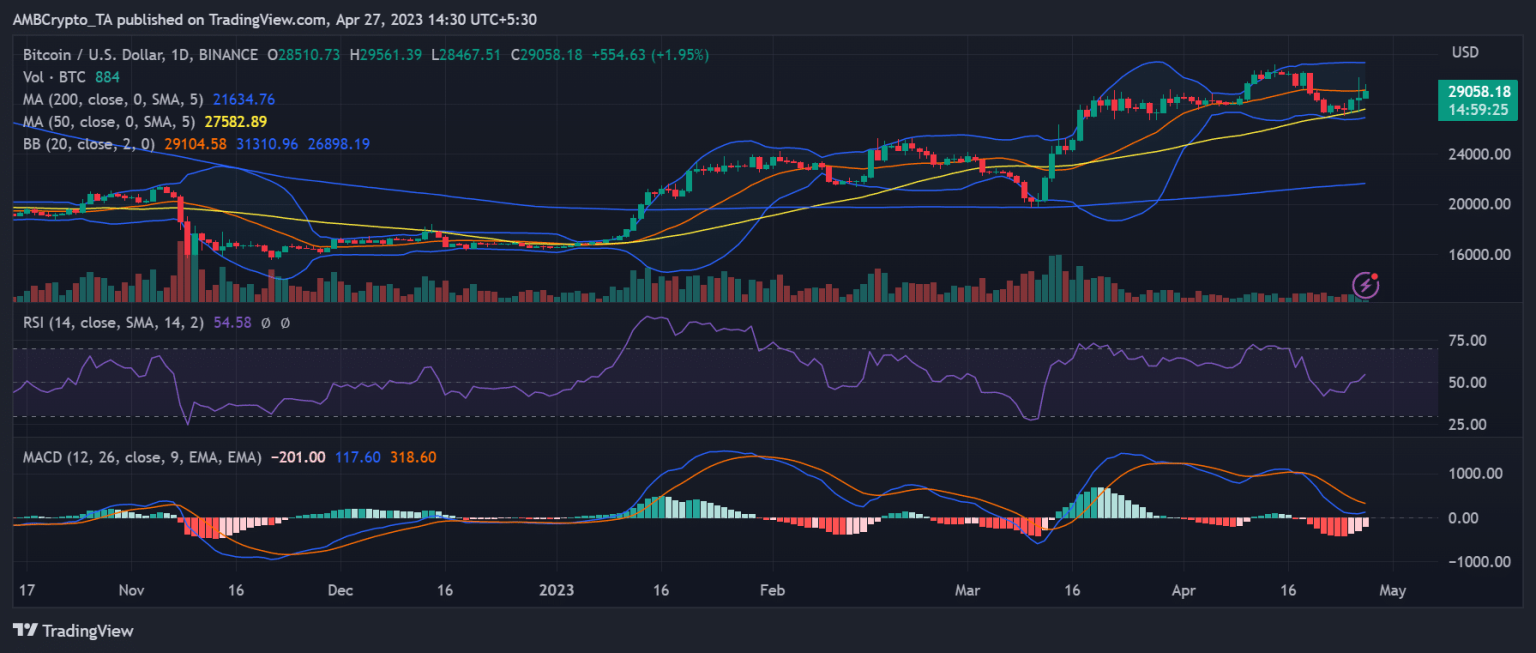Viewport: 1536px width, 653px height.
Task: Click the Nov label on time axis
Action: tap(132, 590)
